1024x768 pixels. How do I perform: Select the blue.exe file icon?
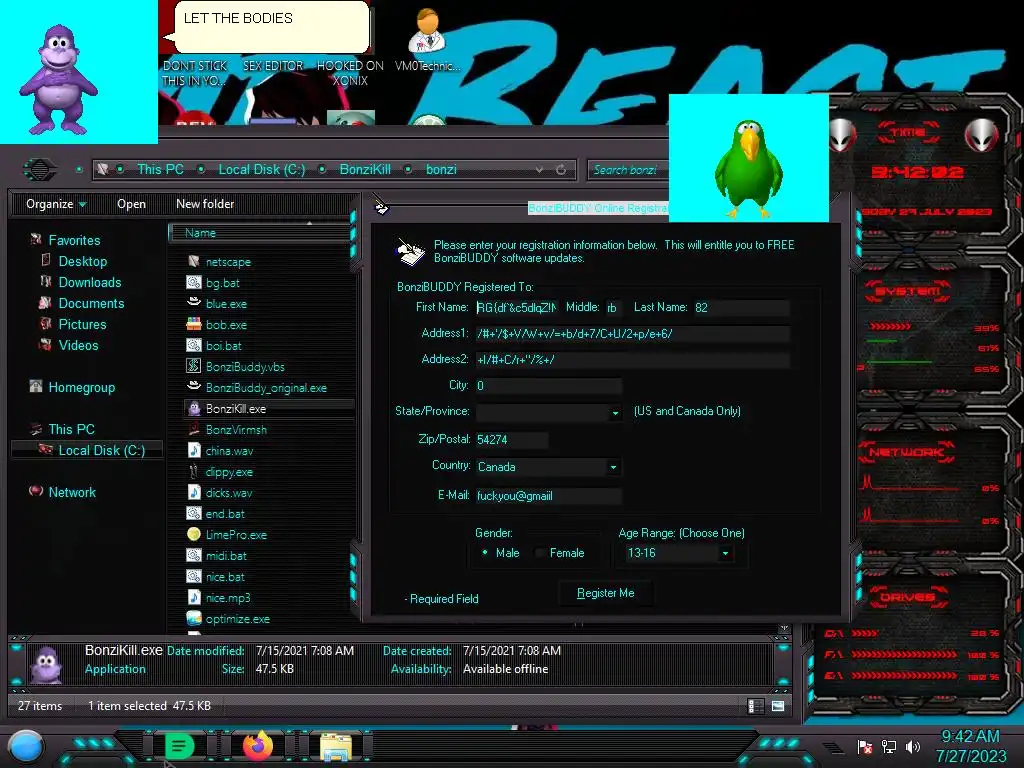click(x=194, y=303)
